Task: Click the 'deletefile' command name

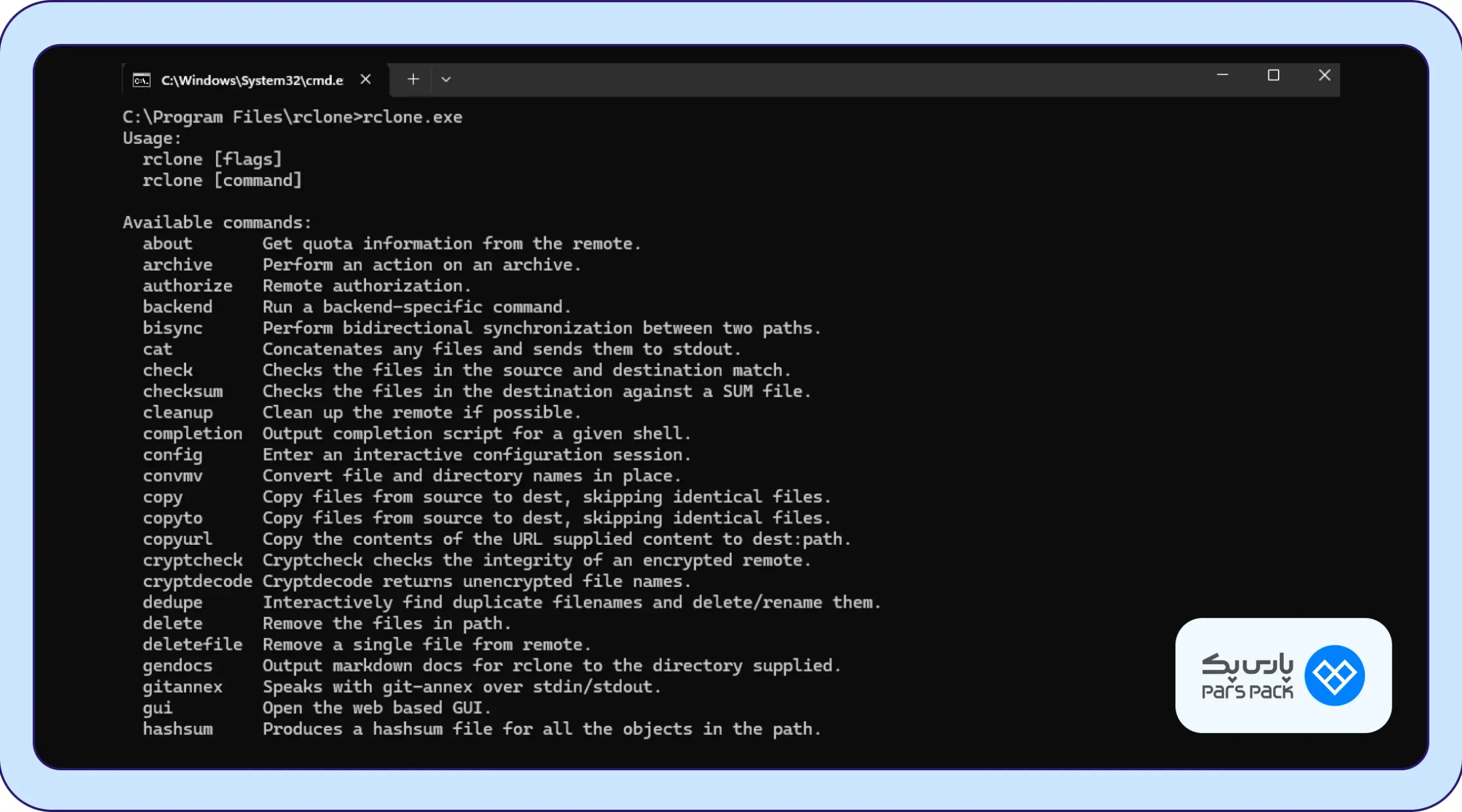Action: click(192, 645)
